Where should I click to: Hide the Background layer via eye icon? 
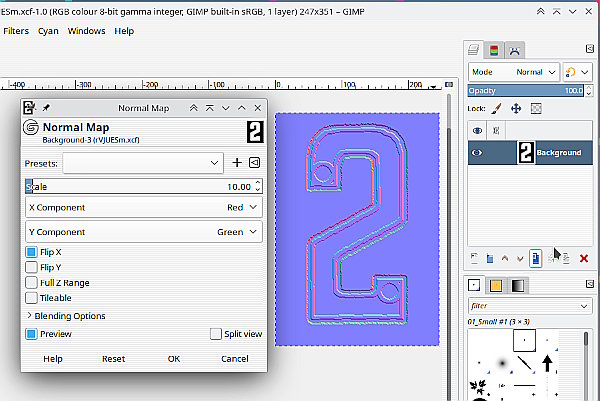[x=477, y=153]
